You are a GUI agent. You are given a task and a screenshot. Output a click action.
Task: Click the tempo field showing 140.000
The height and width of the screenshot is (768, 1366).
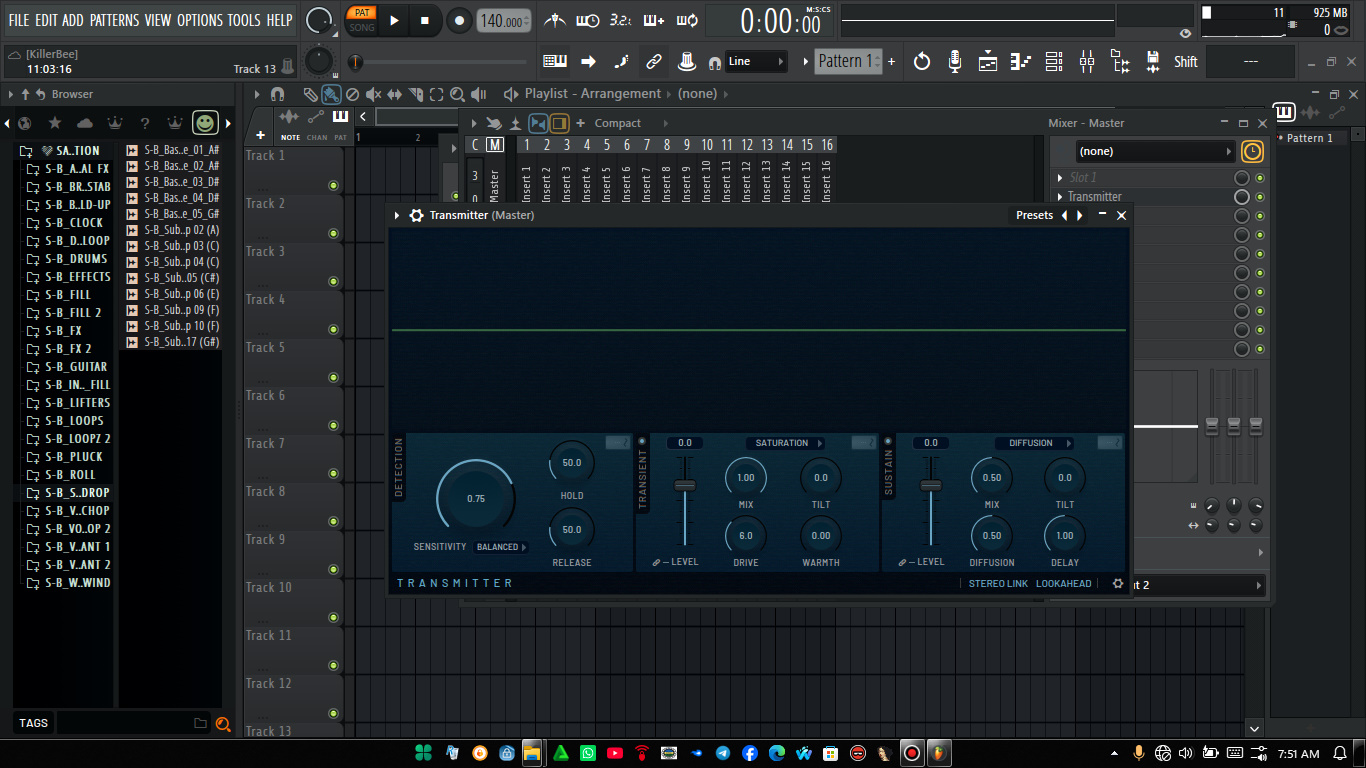[x=504, y=21]
